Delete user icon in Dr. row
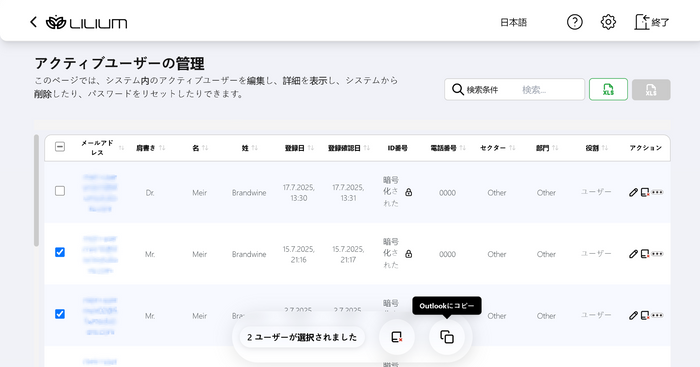This screenshot has width=700, height=367. pyautogui.click(x=645, y=192)
